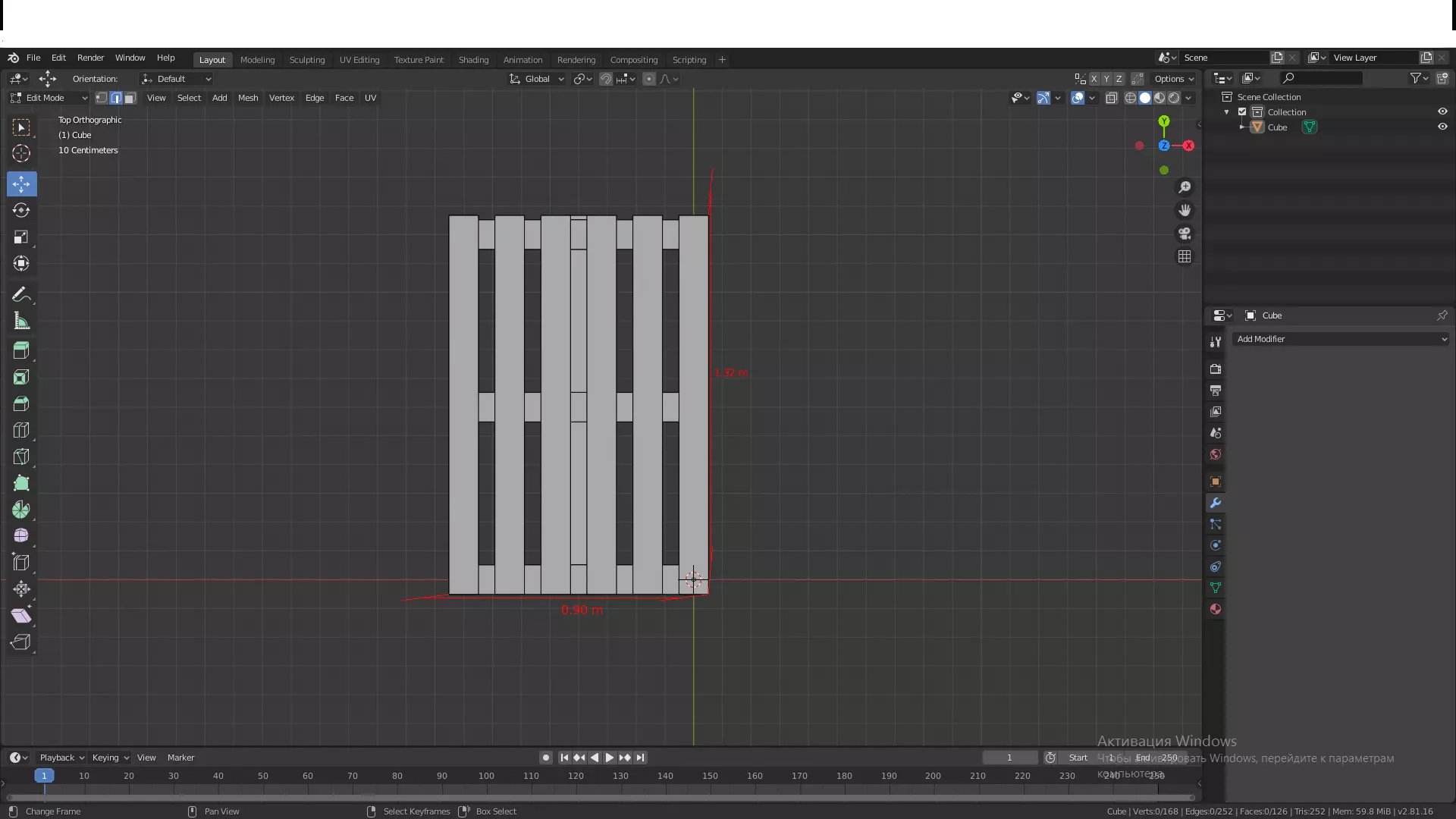
Task: Open the Playback dropdown
Action: coord(61,758)
